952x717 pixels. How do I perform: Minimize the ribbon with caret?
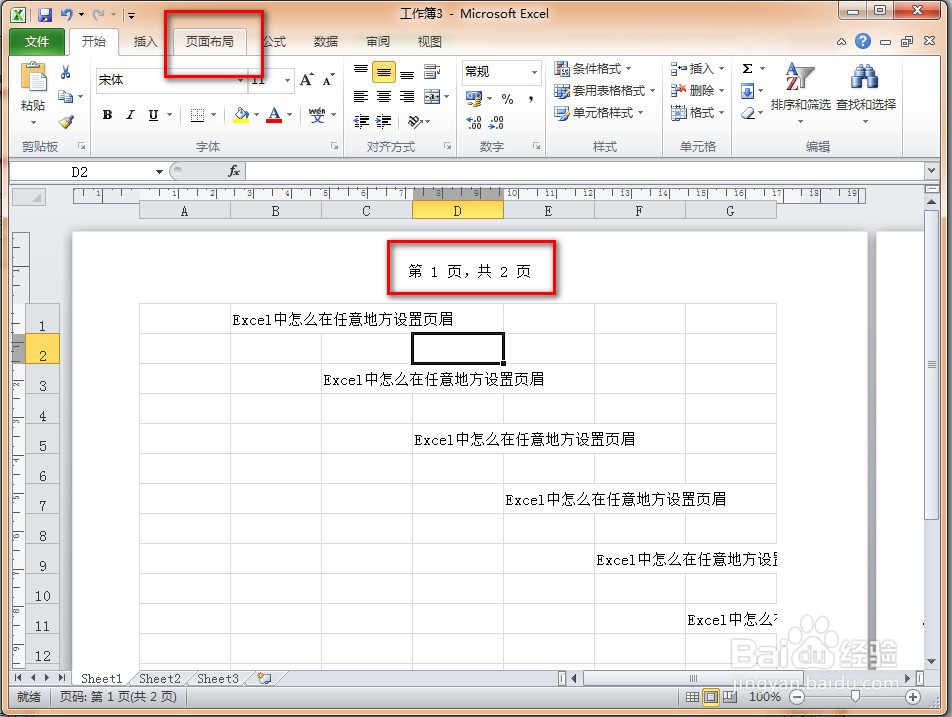point(842,42)
